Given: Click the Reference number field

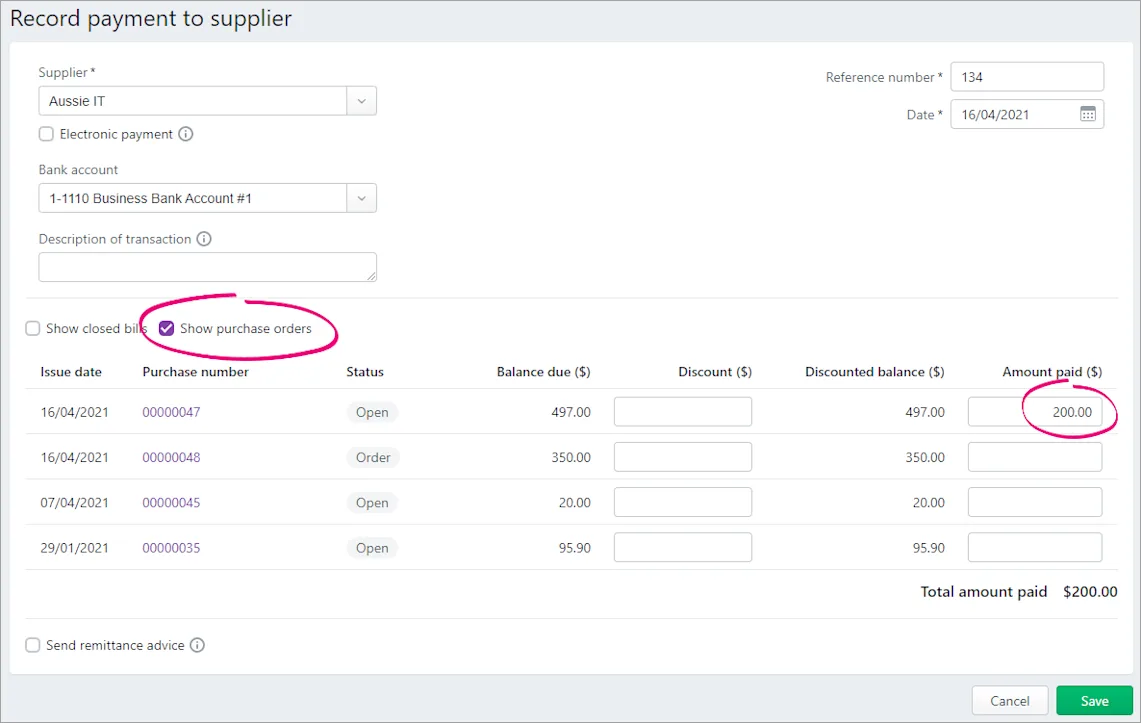Looking at the screenshot, I should coord(1026,76).
